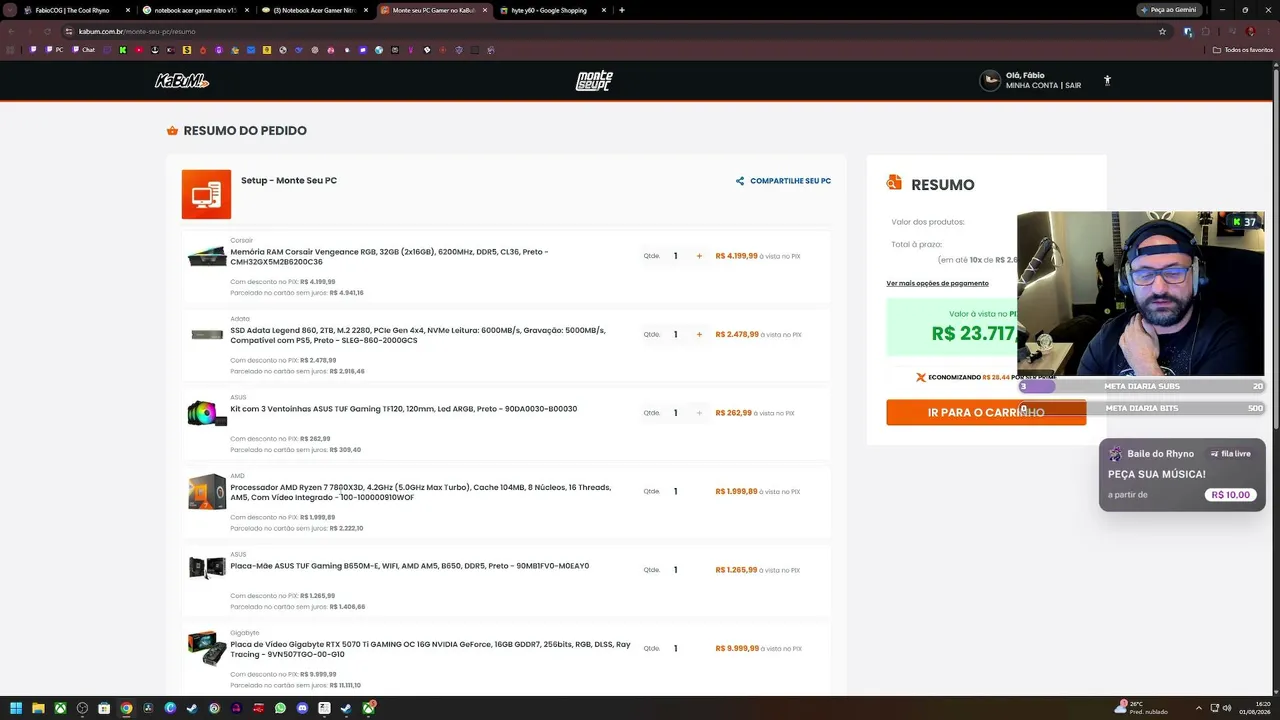
Task: Open the Chat bookmark in bookmarks bar
Action: pos(82,49)
